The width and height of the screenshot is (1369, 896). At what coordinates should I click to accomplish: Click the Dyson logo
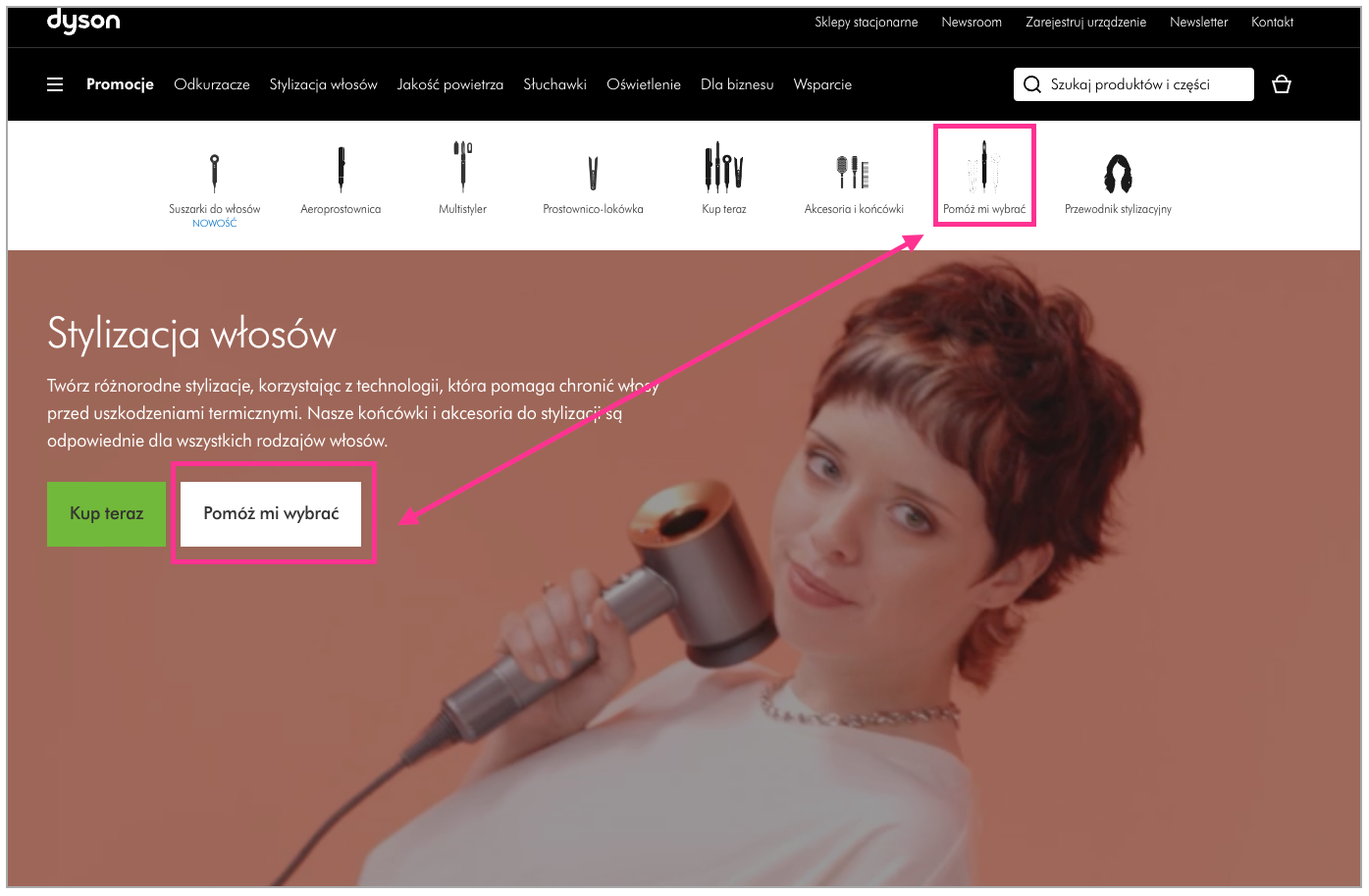83,22
